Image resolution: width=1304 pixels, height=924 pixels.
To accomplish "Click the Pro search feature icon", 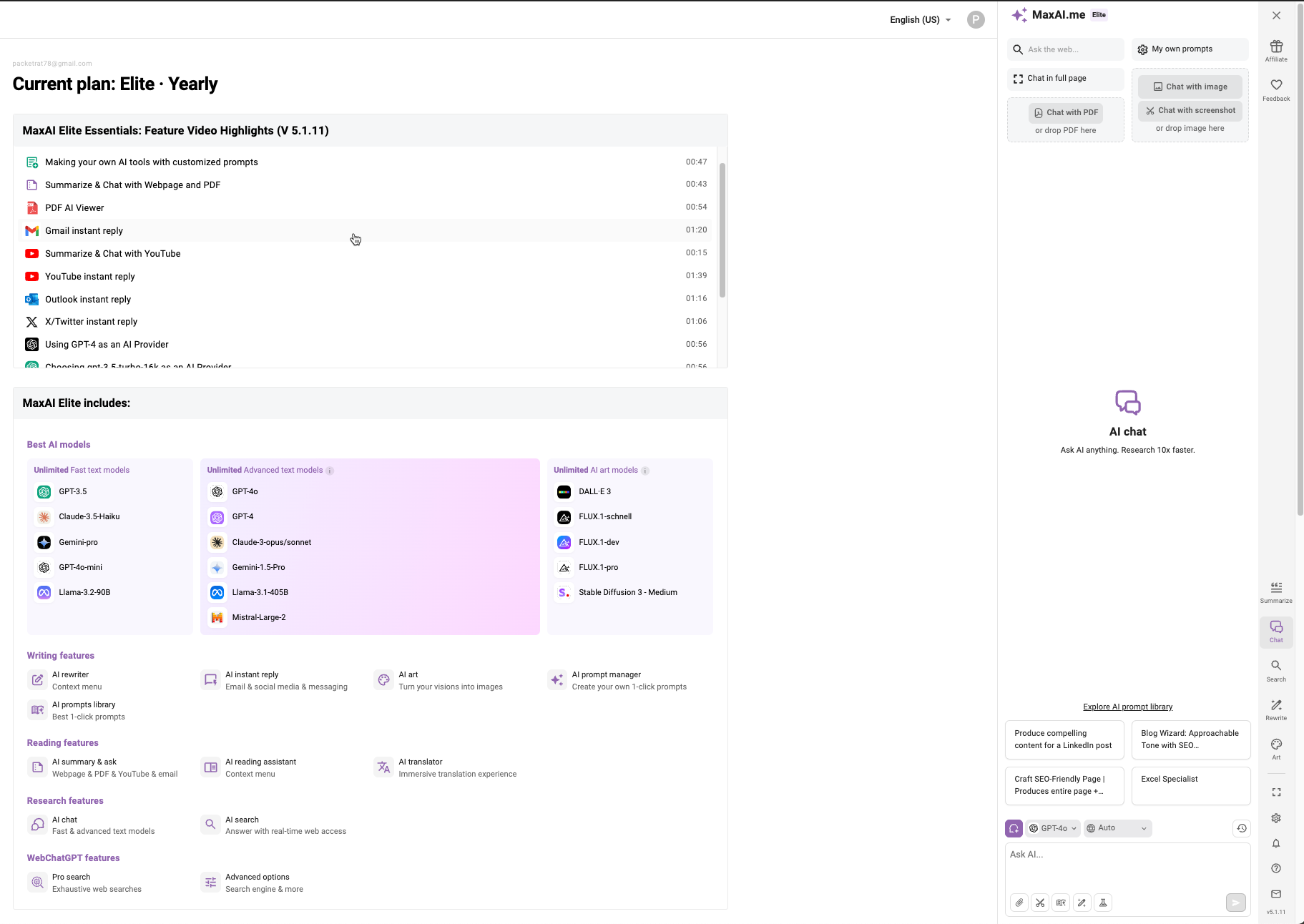I will 37,883.
